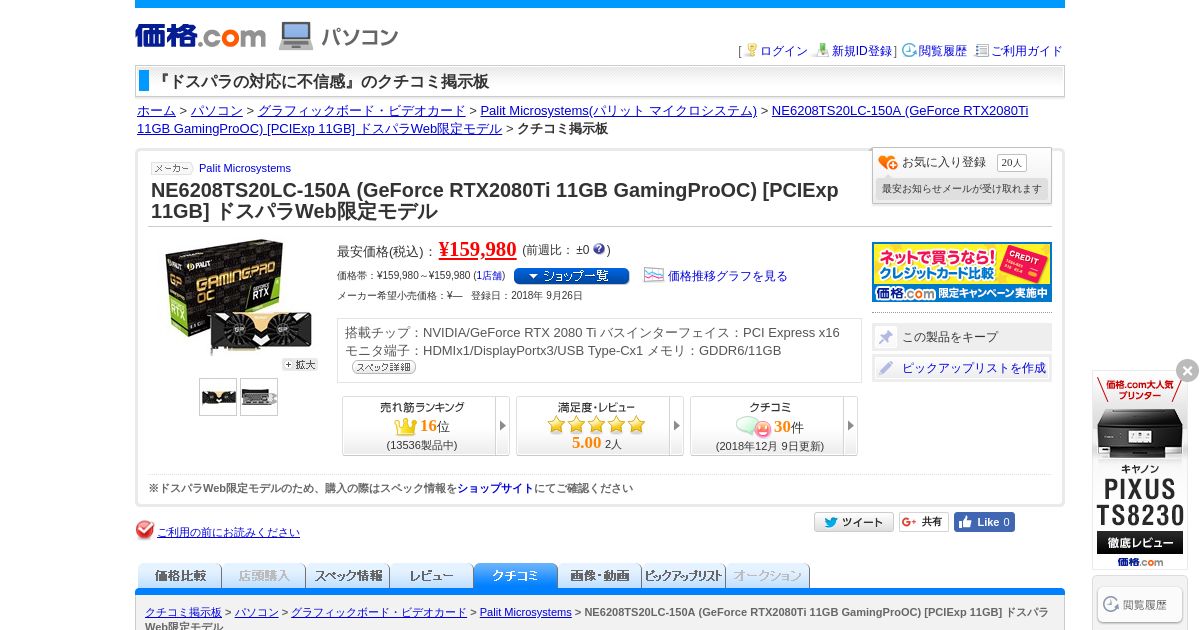Expand arrow beside クチコミ panel

coord(851,426)
